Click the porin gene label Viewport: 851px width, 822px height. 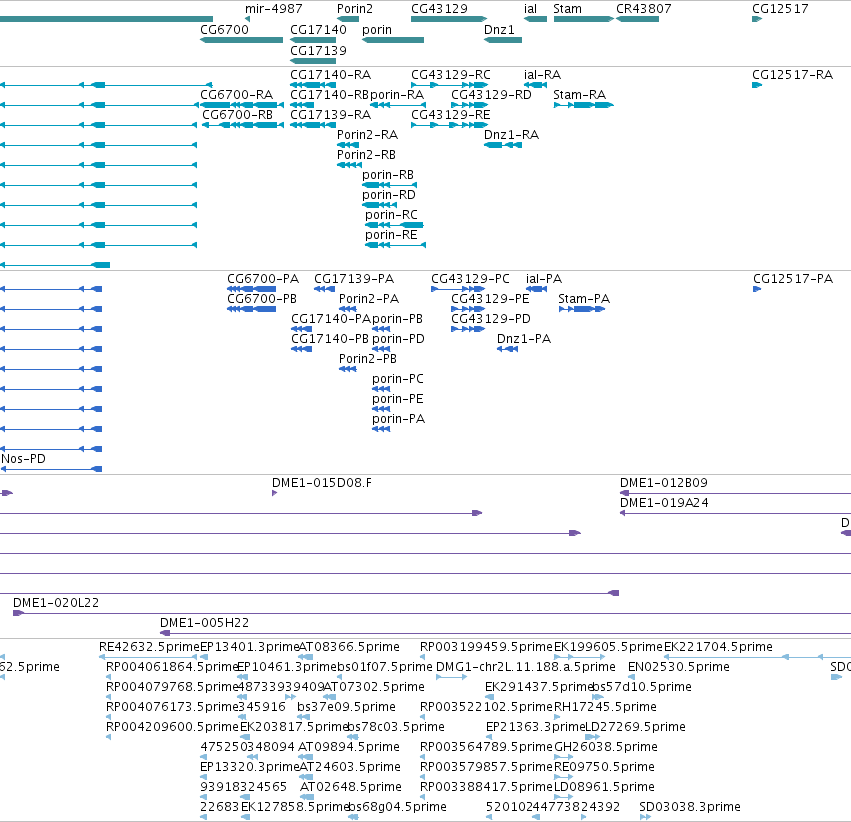[x=377, y=29]
